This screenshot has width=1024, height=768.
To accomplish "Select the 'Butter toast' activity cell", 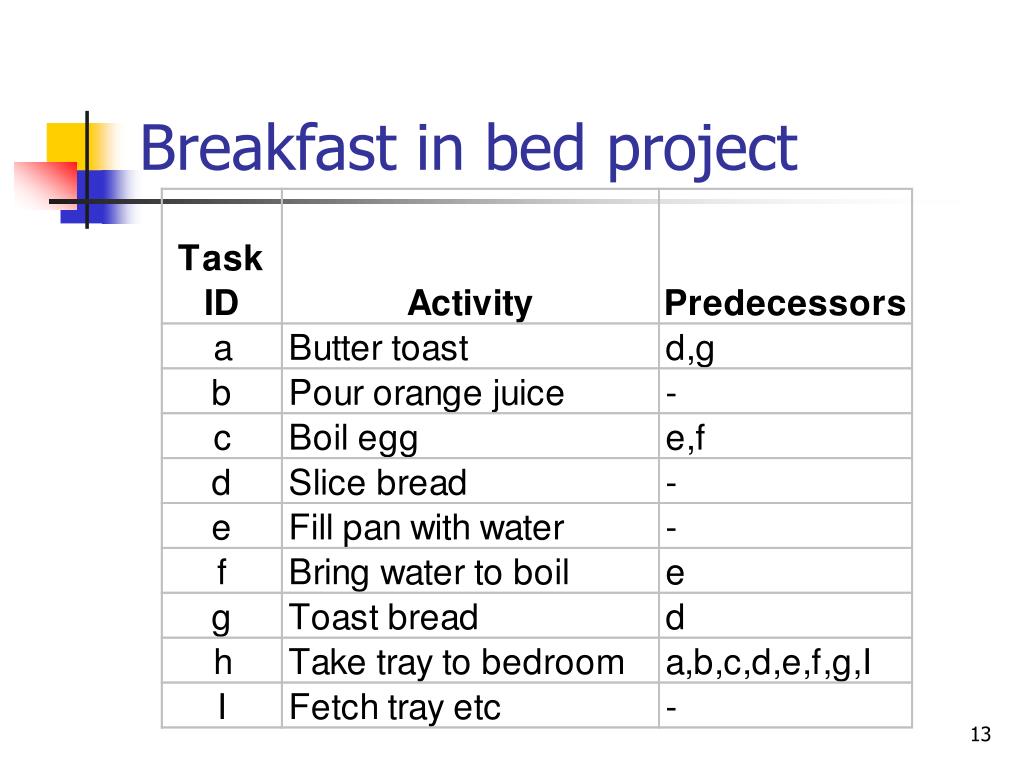I will (x=470, y=347).
